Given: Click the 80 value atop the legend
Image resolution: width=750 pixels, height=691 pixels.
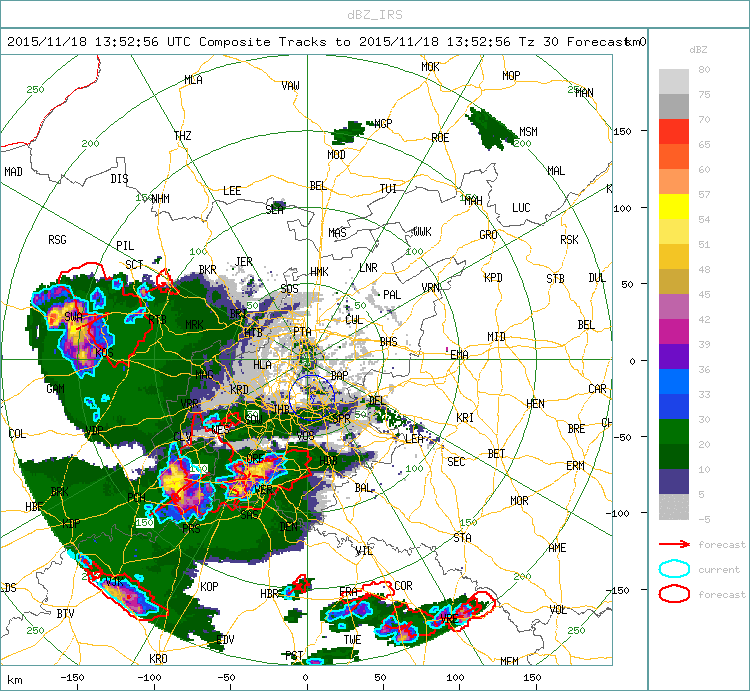Looking at the screenshot, I should point(704,69).
